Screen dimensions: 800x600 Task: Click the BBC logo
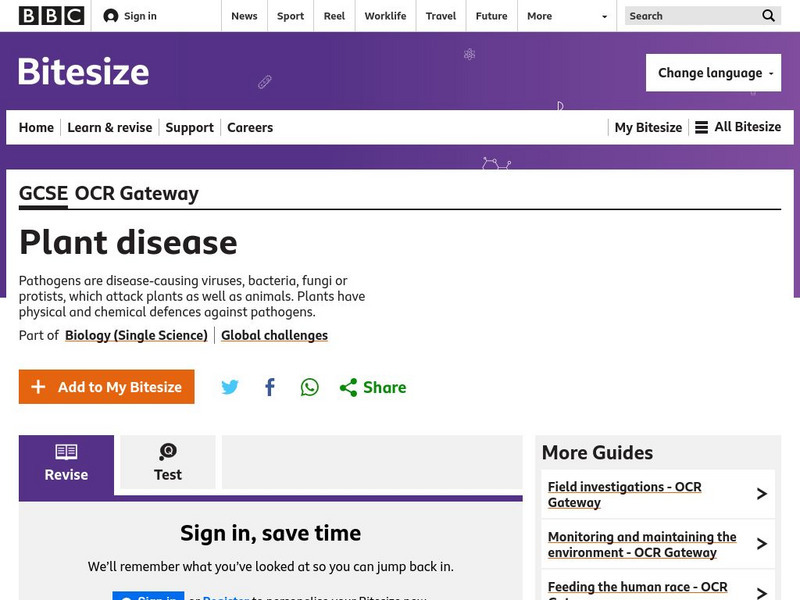click(x=52, y=16)
